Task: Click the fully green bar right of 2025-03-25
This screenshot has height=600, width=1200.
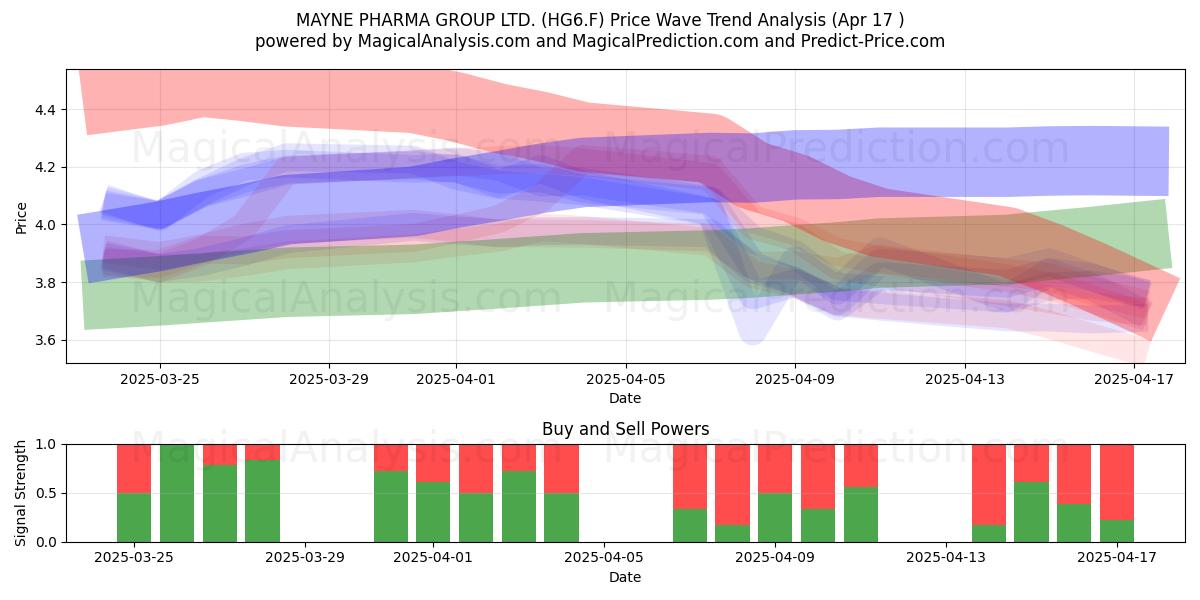Action: (177, 493)
